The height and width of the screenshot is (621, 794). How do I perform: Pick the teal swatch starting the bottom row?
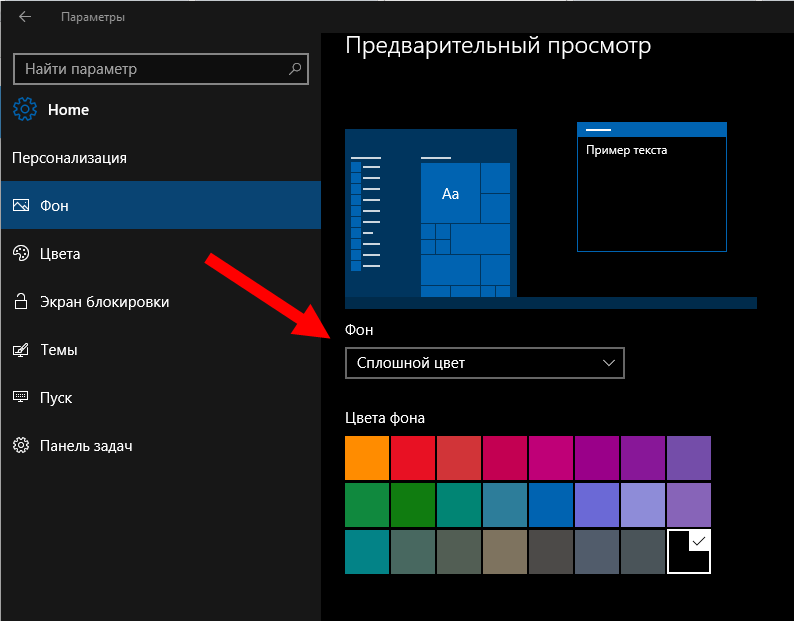point(367,552)
